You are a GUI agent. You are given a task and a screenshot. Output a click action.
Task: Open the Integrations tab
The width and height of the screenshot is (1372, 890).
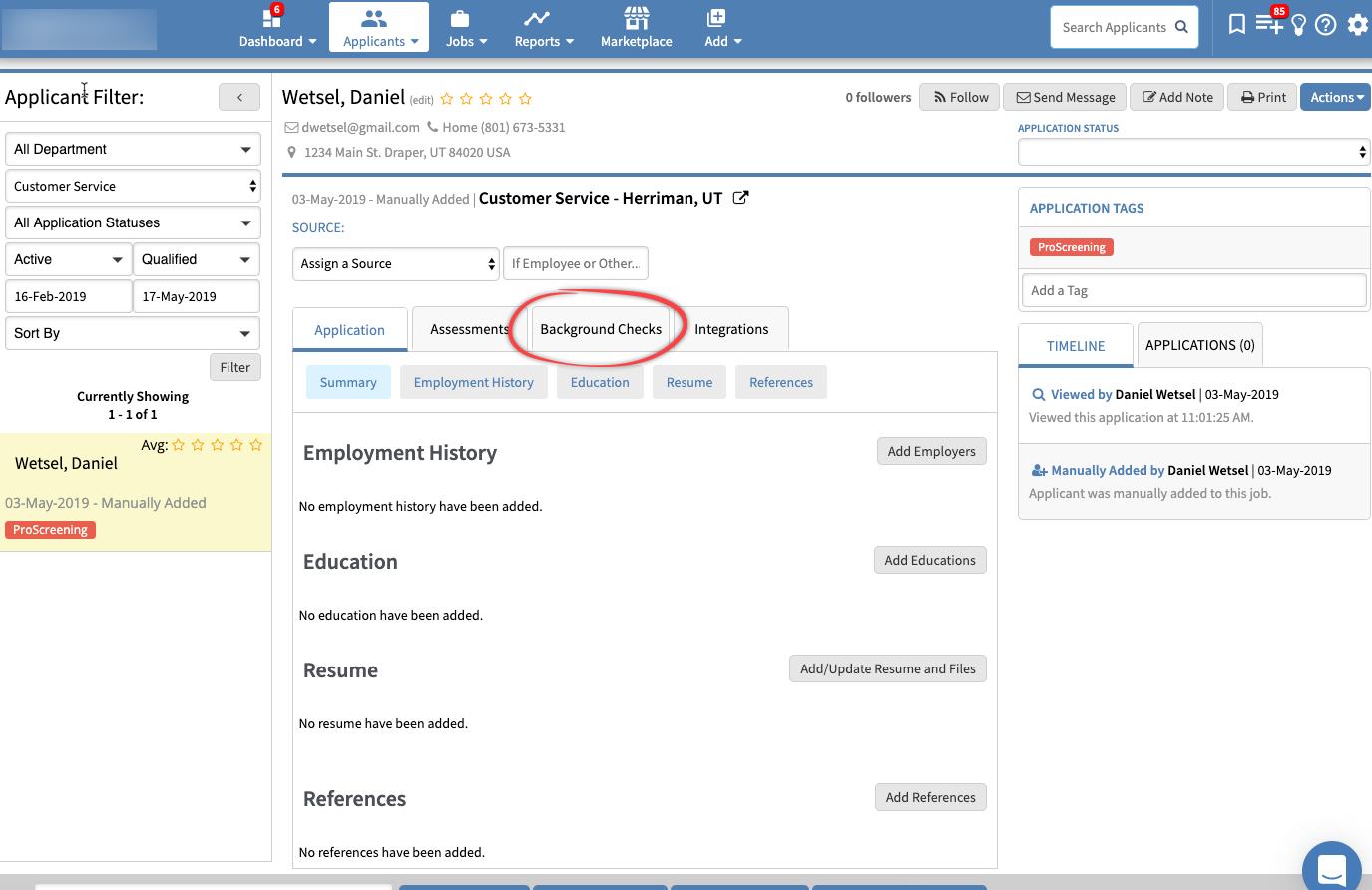(731, 329)
